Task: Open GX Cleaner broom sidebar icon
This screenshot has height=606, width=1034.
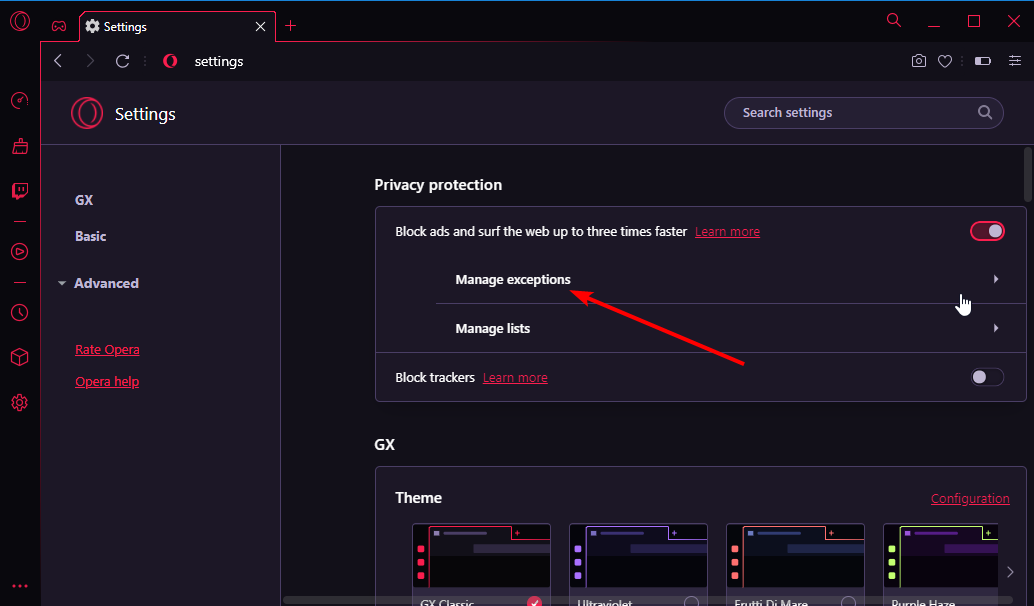Action: click(x=20, y=146)
